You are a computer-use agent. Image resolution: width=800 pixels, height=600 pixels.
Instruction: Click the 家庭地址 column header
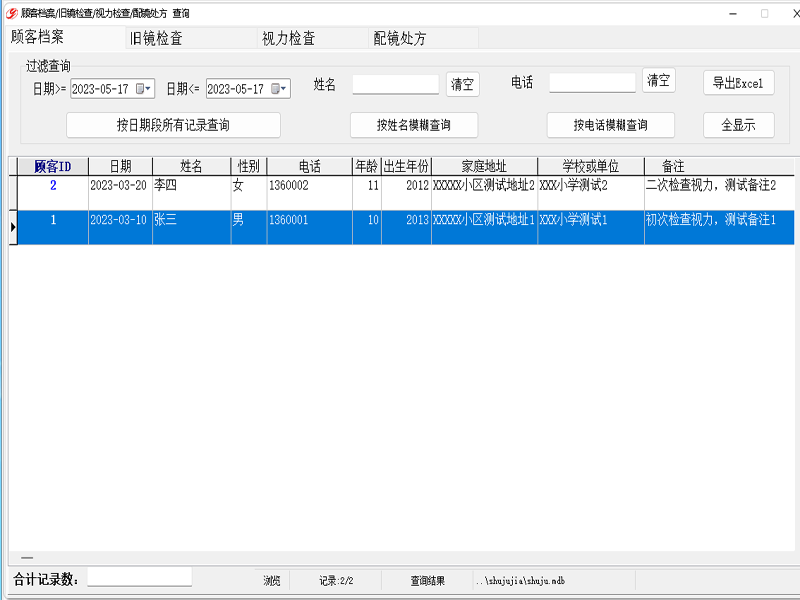click(x=484, y=166)
